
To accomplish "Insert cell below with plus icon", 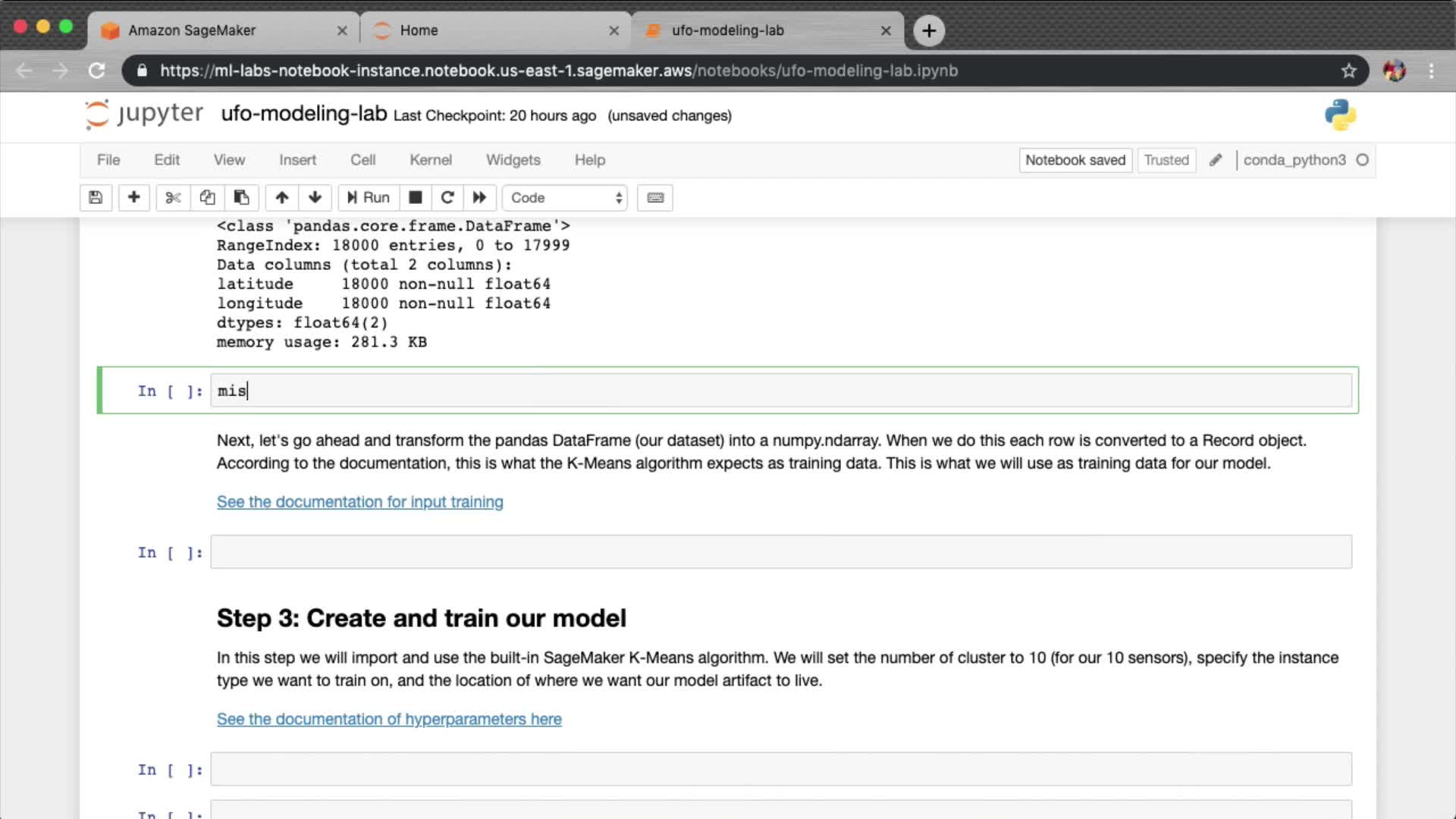I will click(133, 198).
